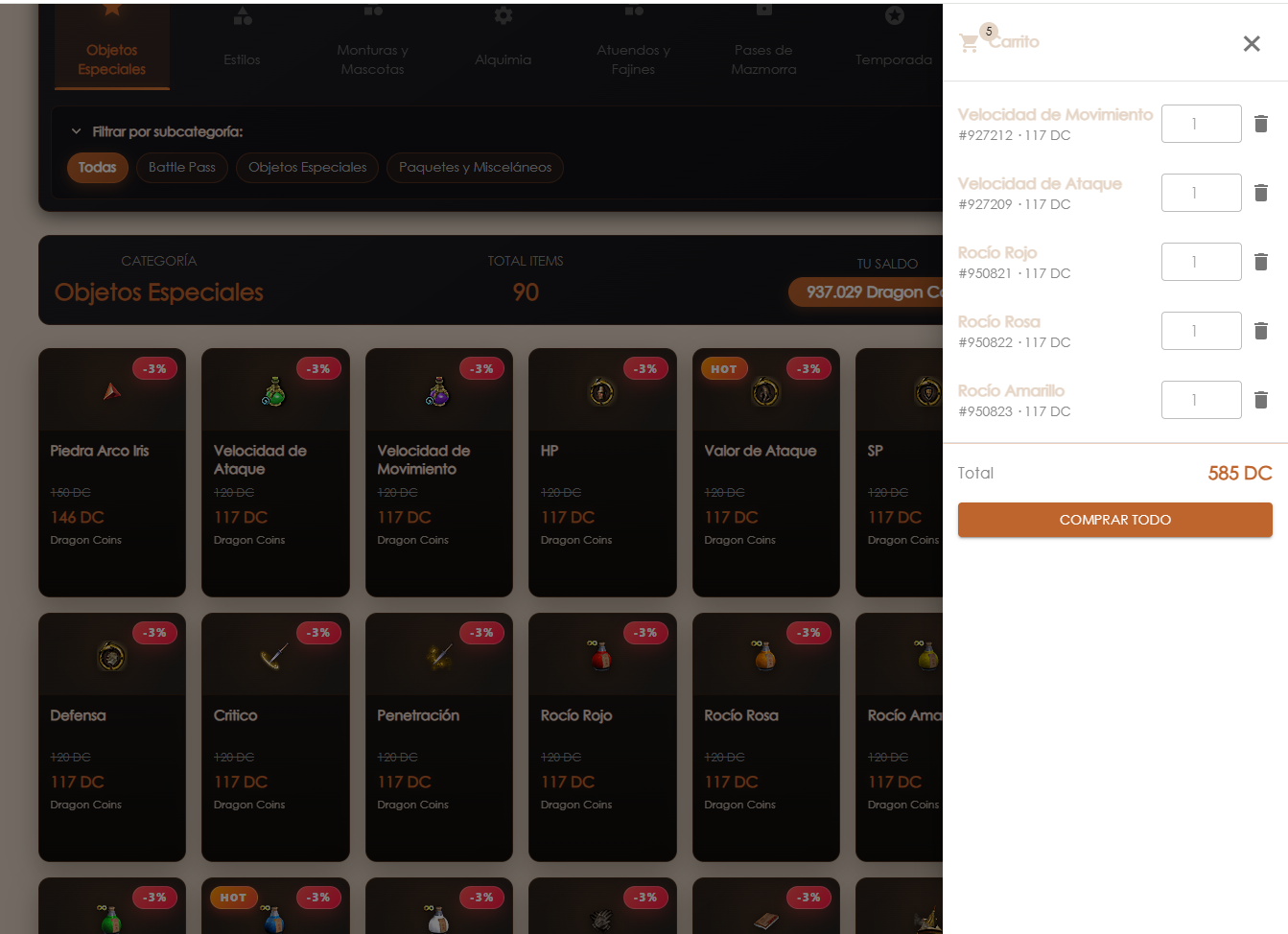Screen dimensions: 1288x934
Task: Select the Alquimia gear icon
Action: pos(503,16)
